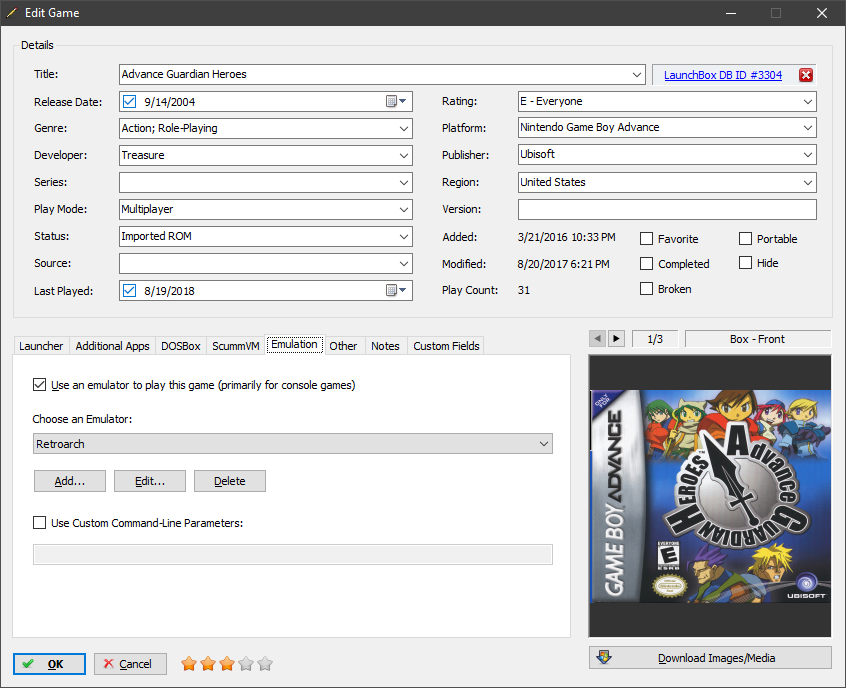Image resolution: width=846 pixels, height=688 pixels.
Task: Open the Last Played calendar picker
Action: [x=397, y=290]
